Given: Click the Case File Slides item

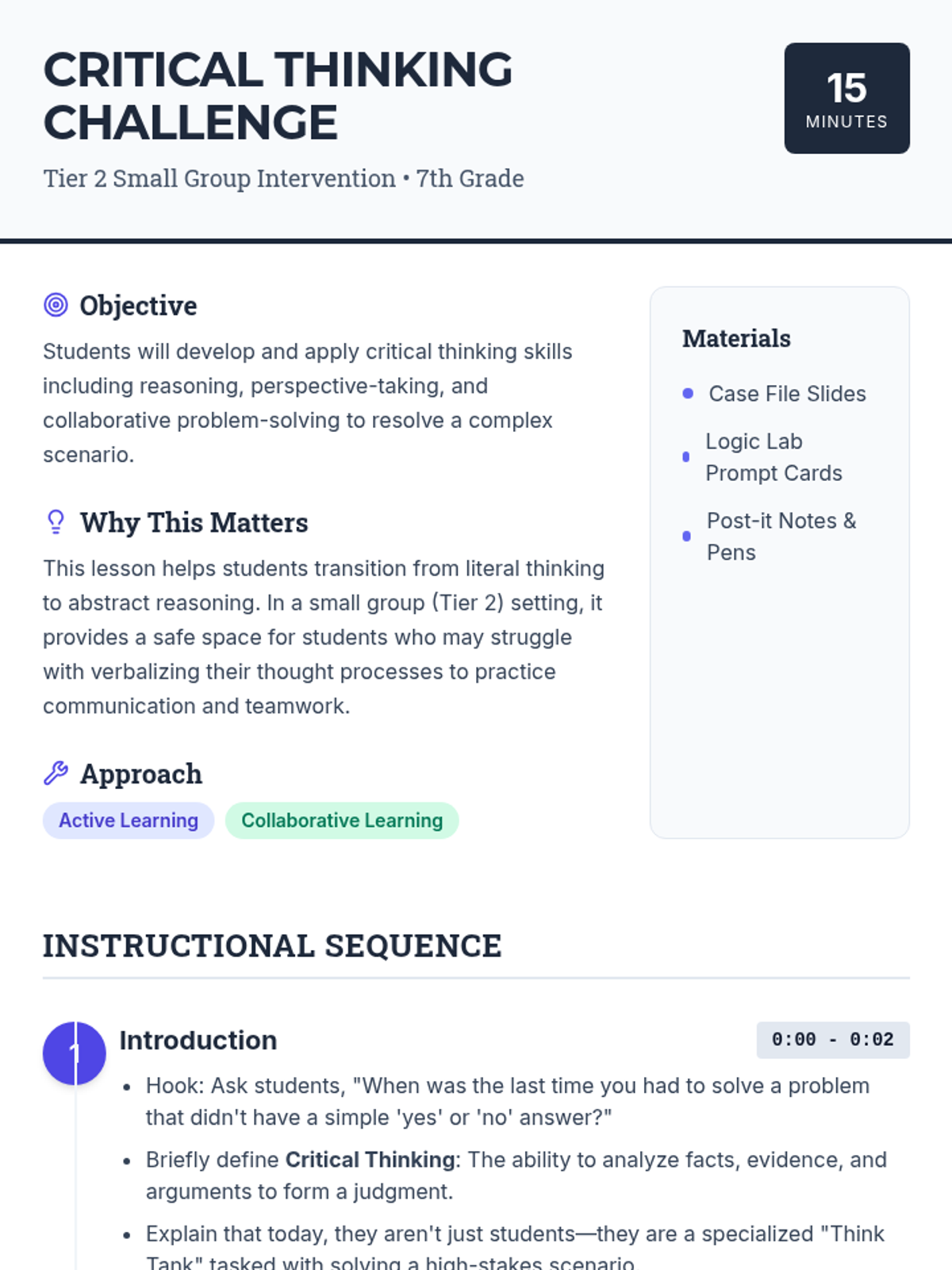Looking at the screenshot, I should click(787, 394).
